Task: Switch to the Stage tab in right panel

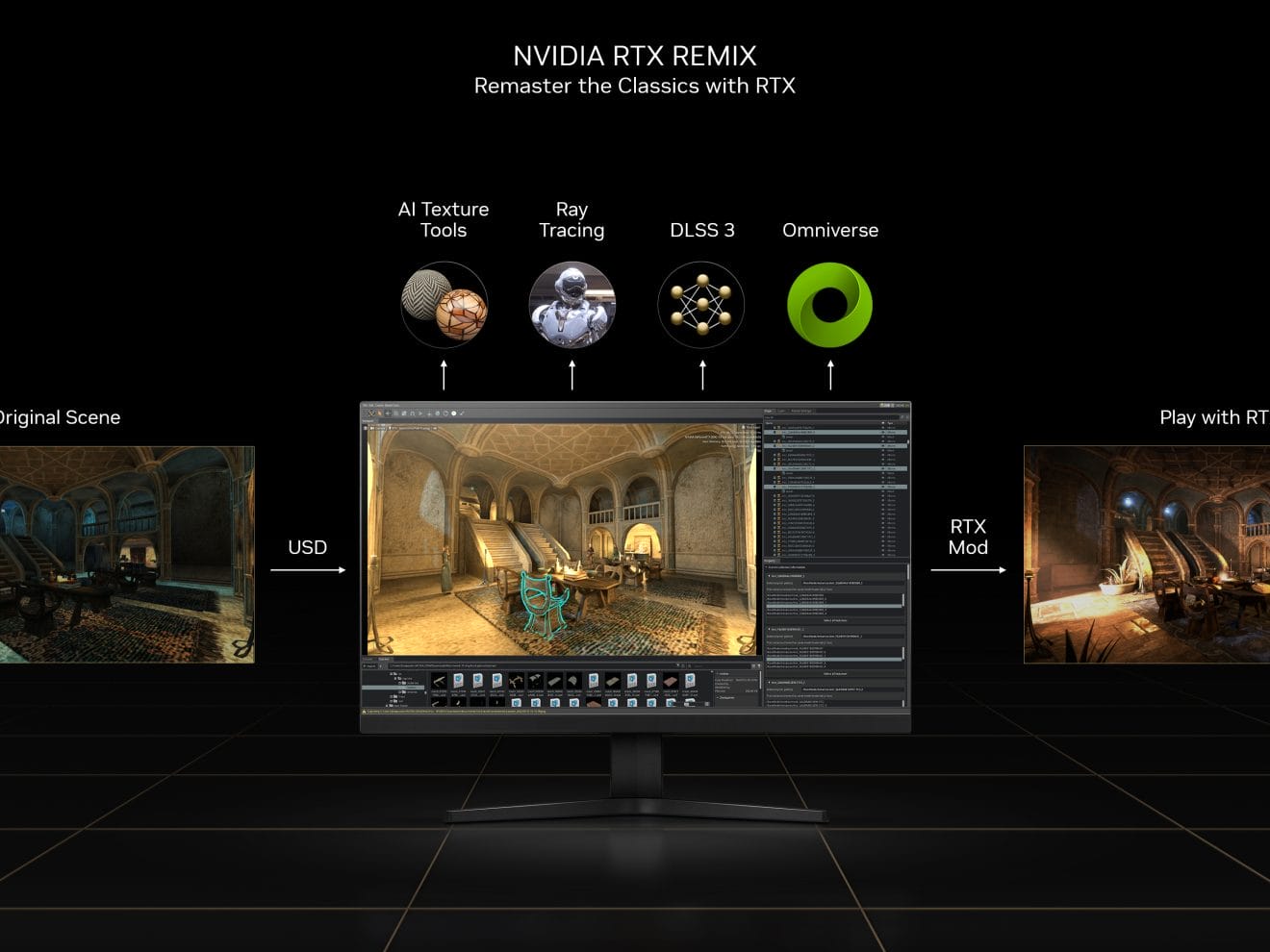Action: point(769,412)
